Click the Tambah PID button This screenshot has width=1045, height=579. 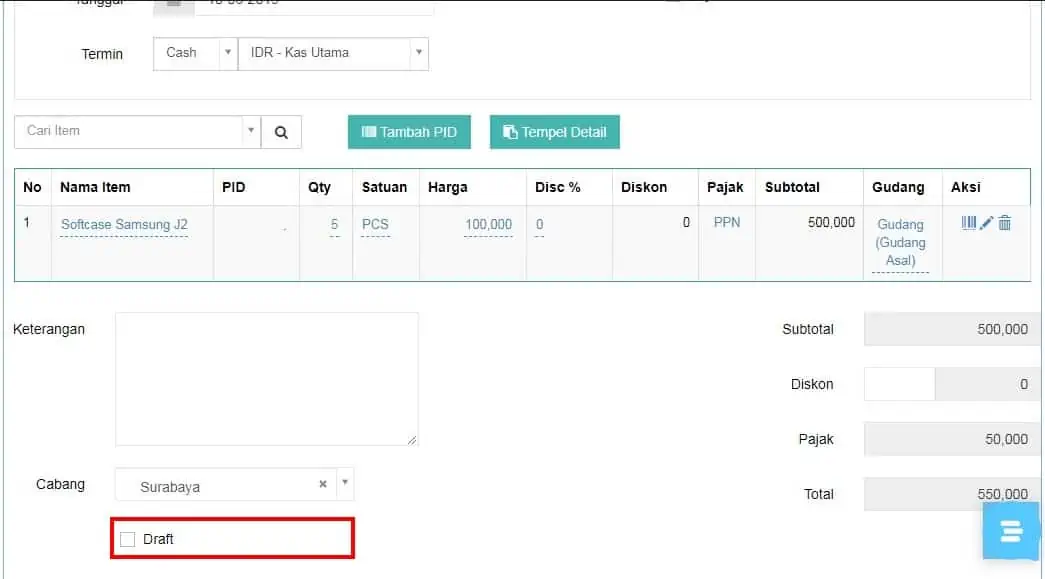[409, 132]
